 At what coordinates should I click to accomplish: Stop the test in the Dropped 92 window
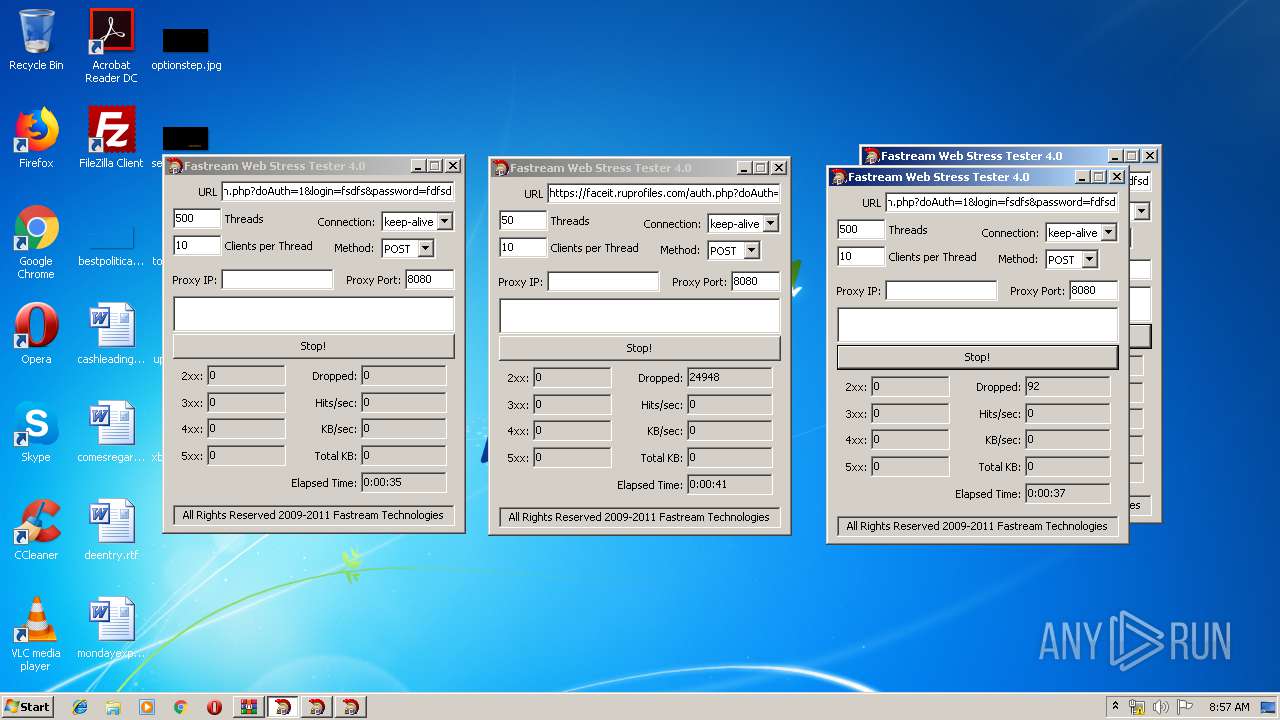point(977,357)
